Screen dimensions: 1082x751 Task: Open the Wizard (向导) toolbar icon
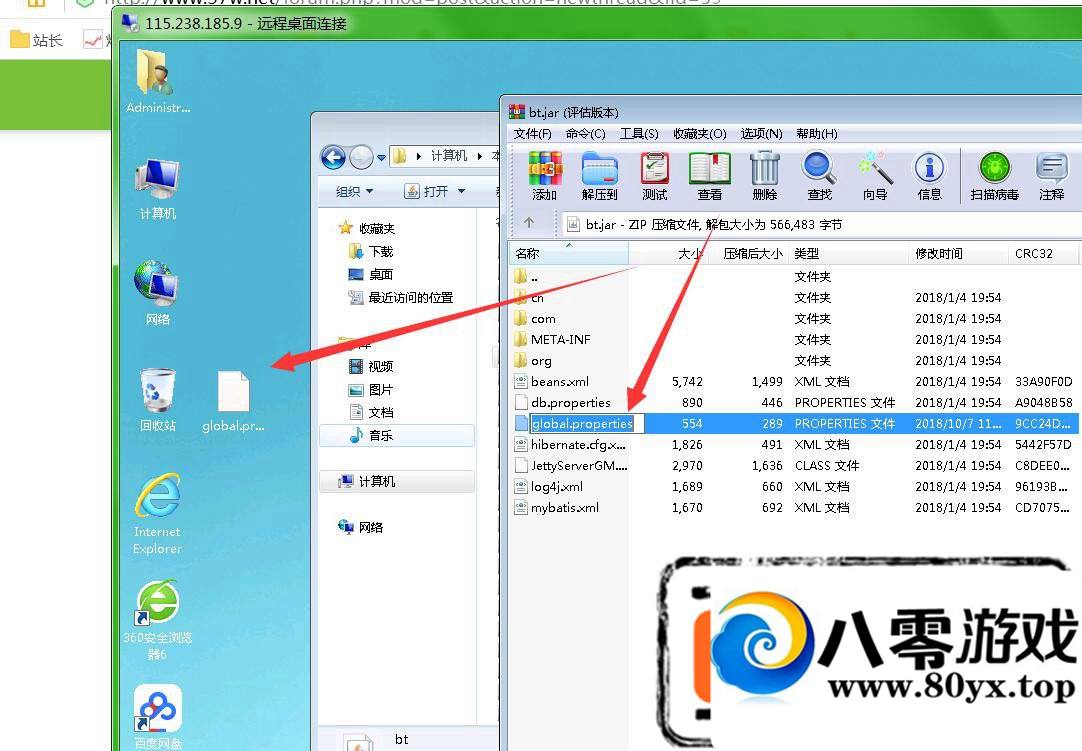point(875,176)
